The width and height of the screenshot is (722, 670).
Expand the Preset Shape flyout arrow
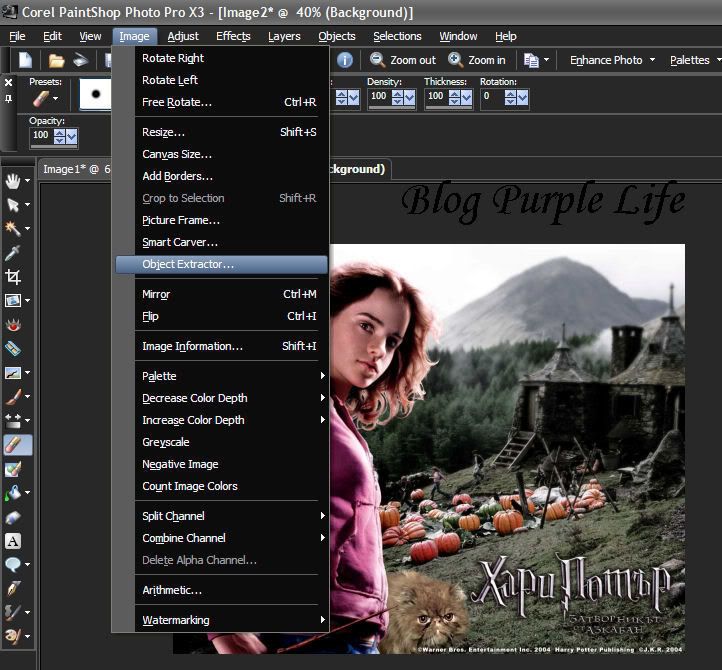(x=28, y=565)
